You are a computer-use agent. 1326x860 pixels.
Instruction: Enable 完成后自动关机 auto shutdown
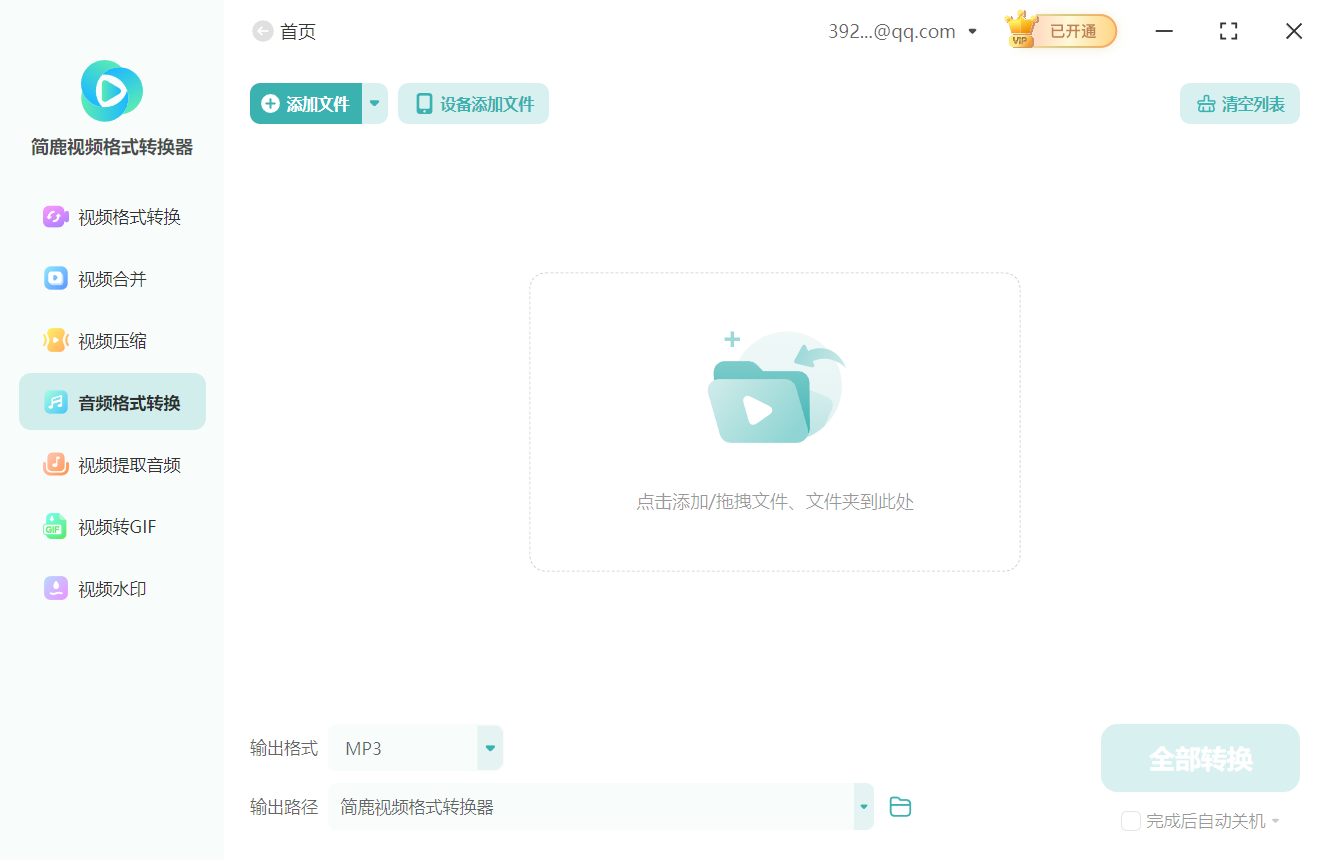click(x=1131, y=820)
